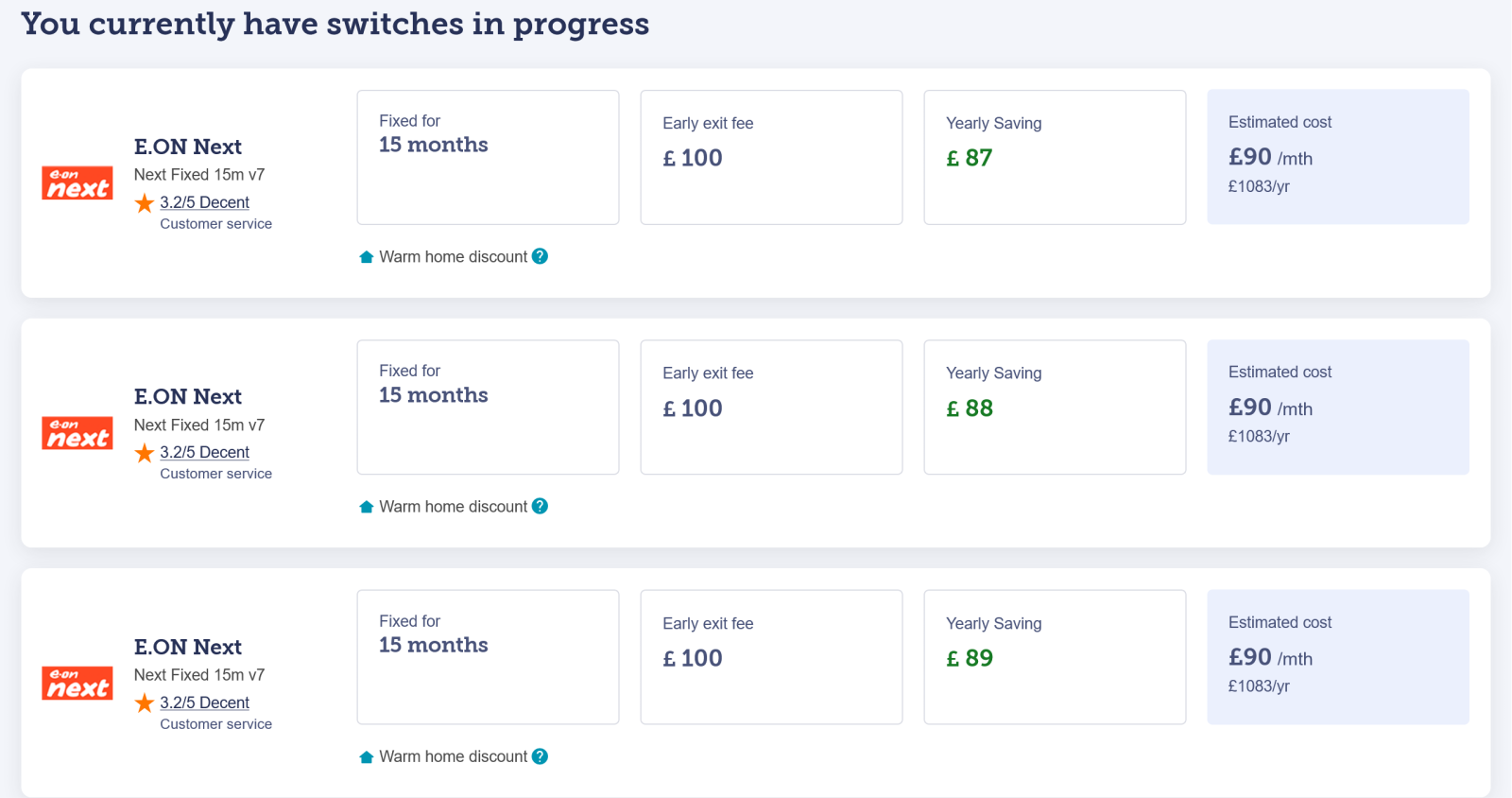Click the orange rating star in the £87 saving card
Viewport: 1512px width, 798px height.
pyautogui.click(x=145, y=203)
